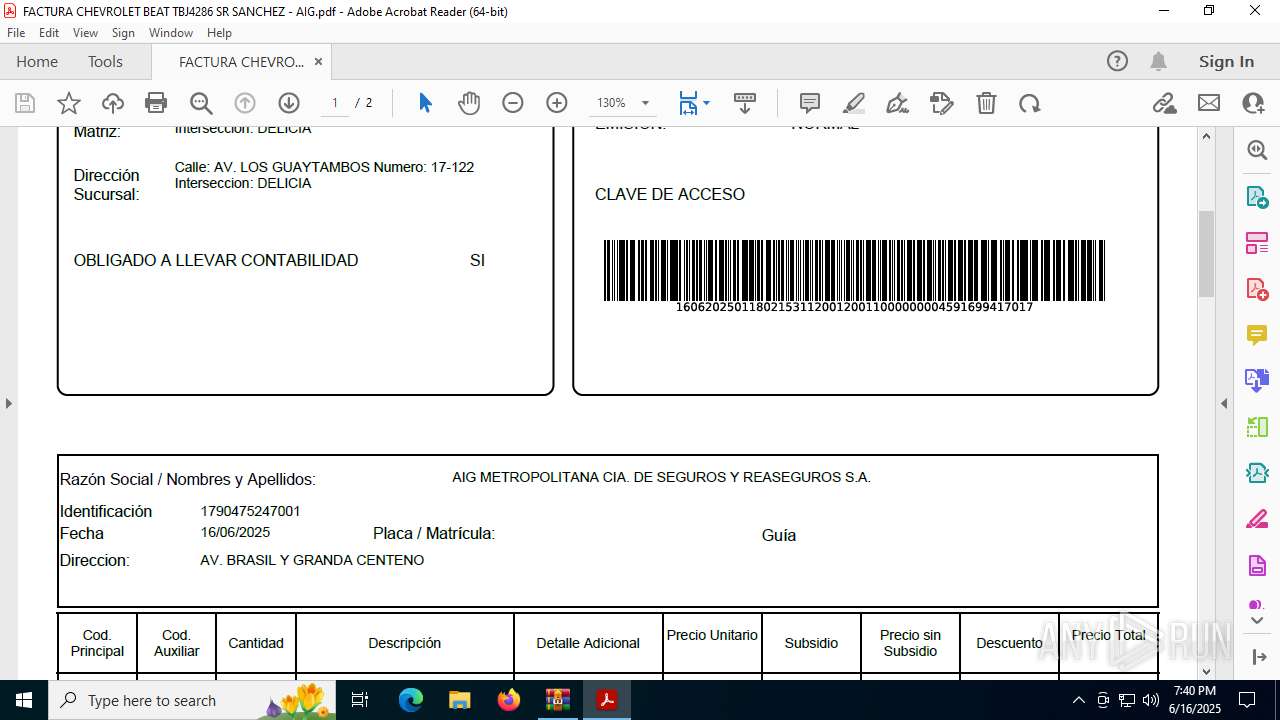The height and width of the screenshot is (720, 1280).
Task: Open fill and sign tool
Action: 942,103
